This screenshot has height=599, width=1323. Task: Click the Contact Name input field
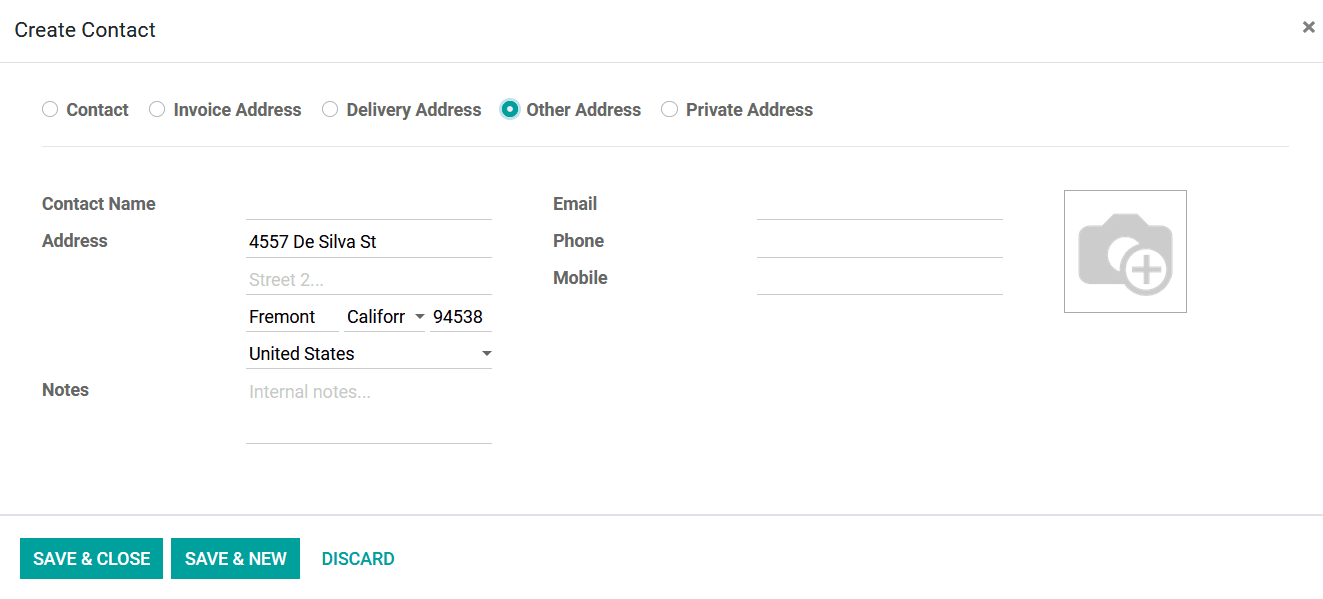[369, 204]
